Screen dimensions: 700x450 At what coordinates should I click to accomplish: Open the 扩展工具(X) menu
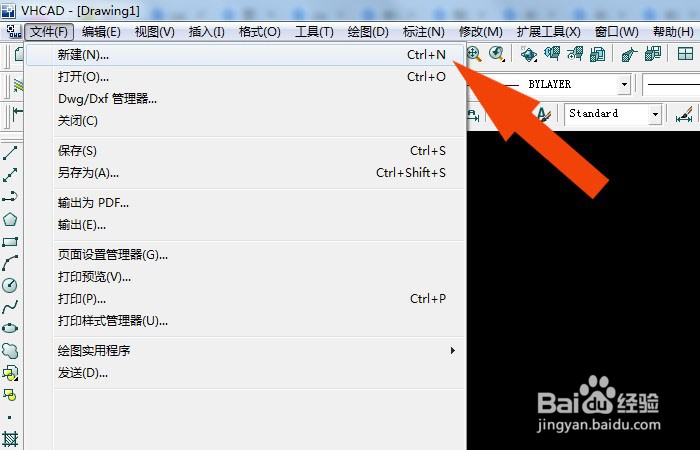[x=549, y=32]
